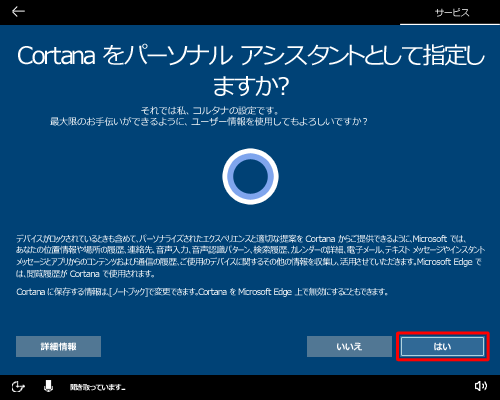The image size is (500, 400).
Task: Open 詳細情報 for more details
Action: (58, 347)
